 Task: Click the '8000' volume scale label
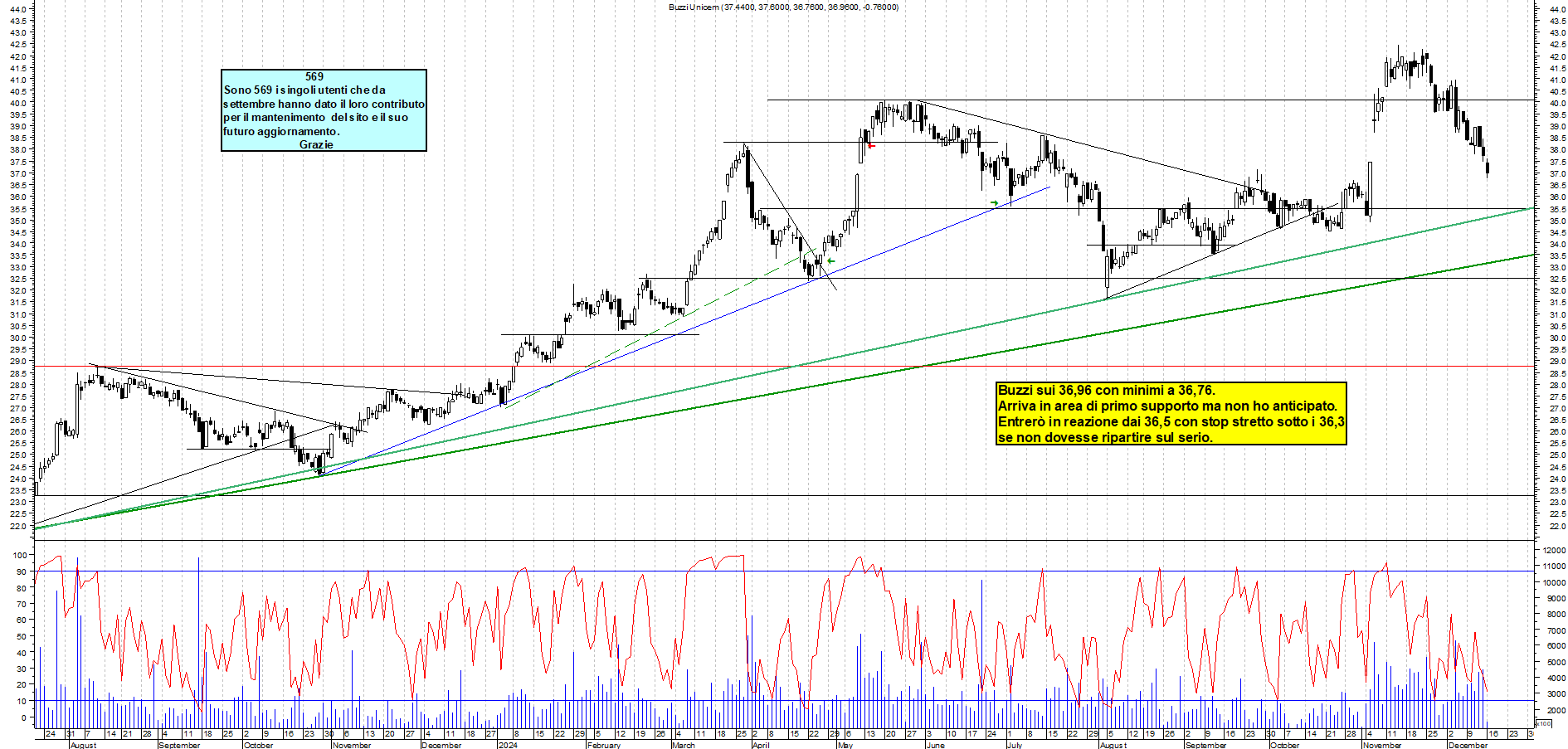click(1555, 615)
